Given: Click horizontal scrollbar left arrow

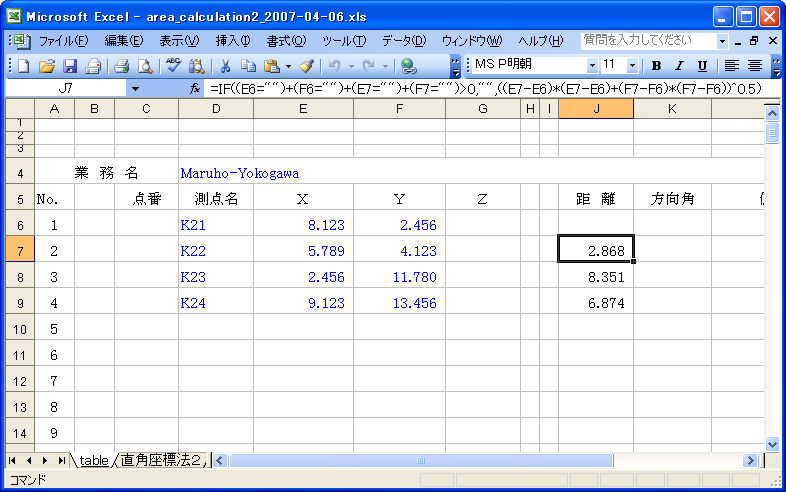Looking at the screenshot, I should point(220,460).
